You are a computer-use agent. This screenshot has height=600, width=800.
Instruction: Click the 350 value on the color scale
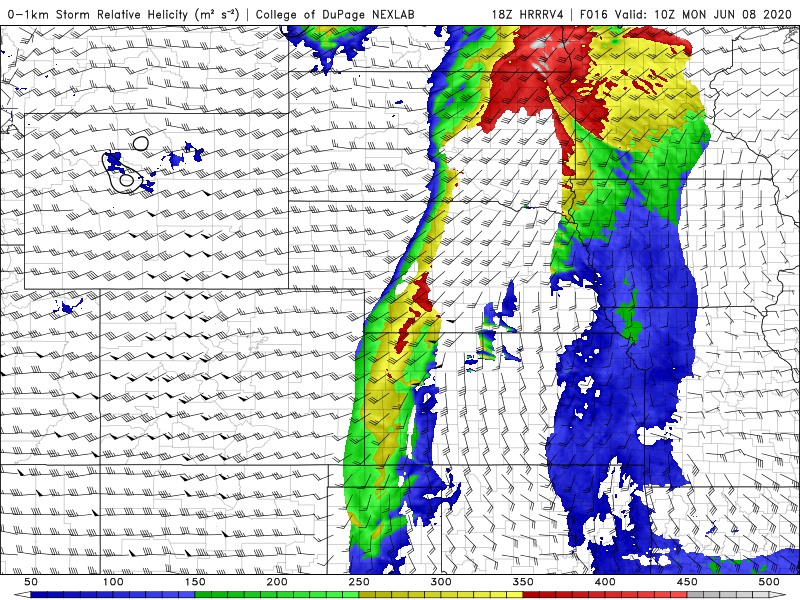tap(523, 582)
